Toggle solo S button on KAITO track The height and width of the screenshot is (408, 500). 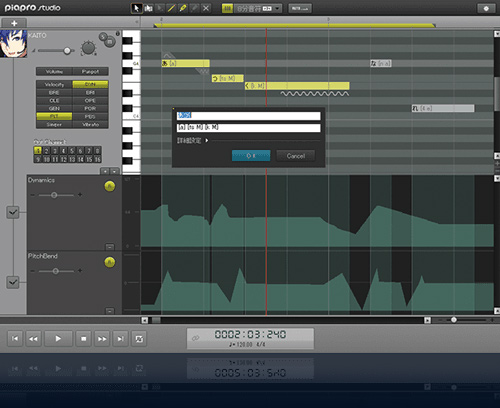[x=103, y=36]
